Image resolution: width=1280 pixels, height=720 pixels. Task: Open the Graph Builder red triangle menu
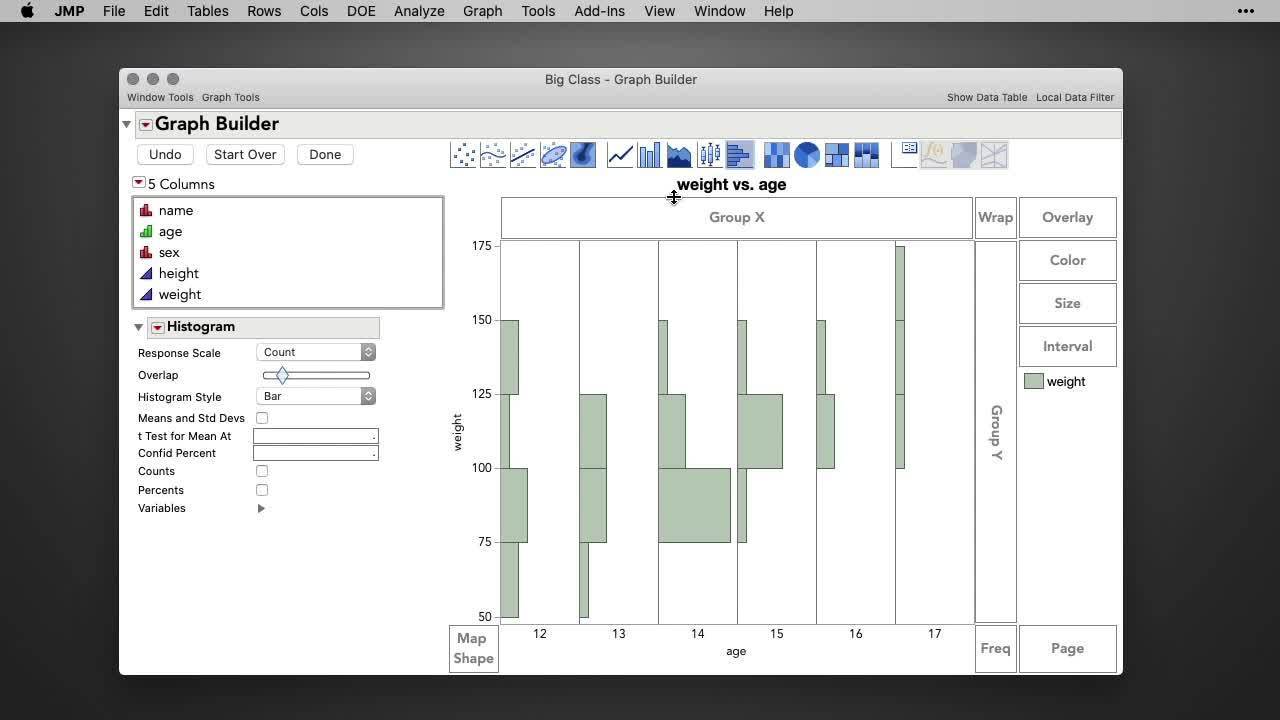146,125
